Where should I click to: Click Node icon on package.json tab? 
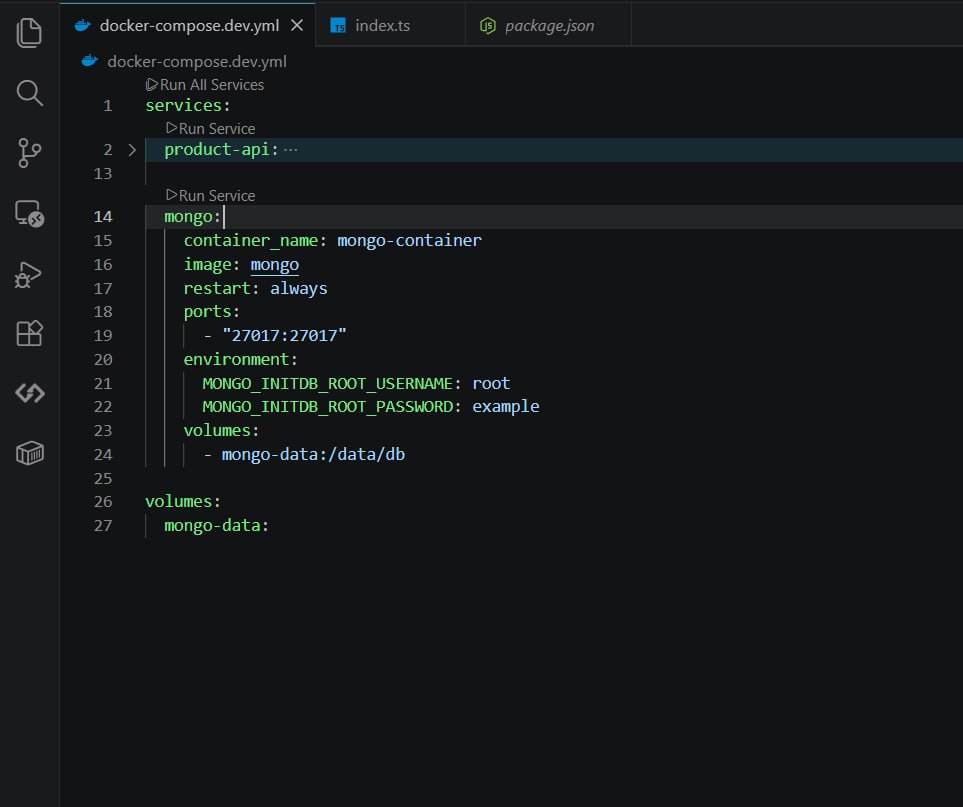pos(488,26)
